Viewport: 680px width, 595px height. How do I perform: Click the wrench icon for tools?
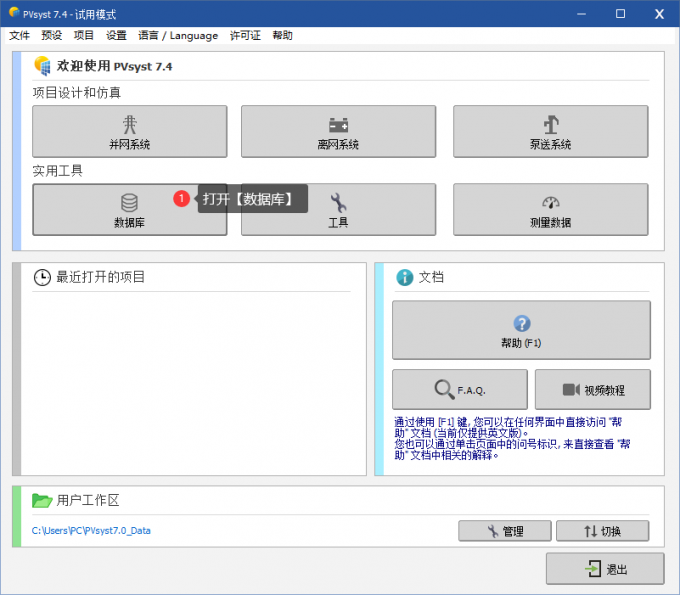(x=338, y=203)
